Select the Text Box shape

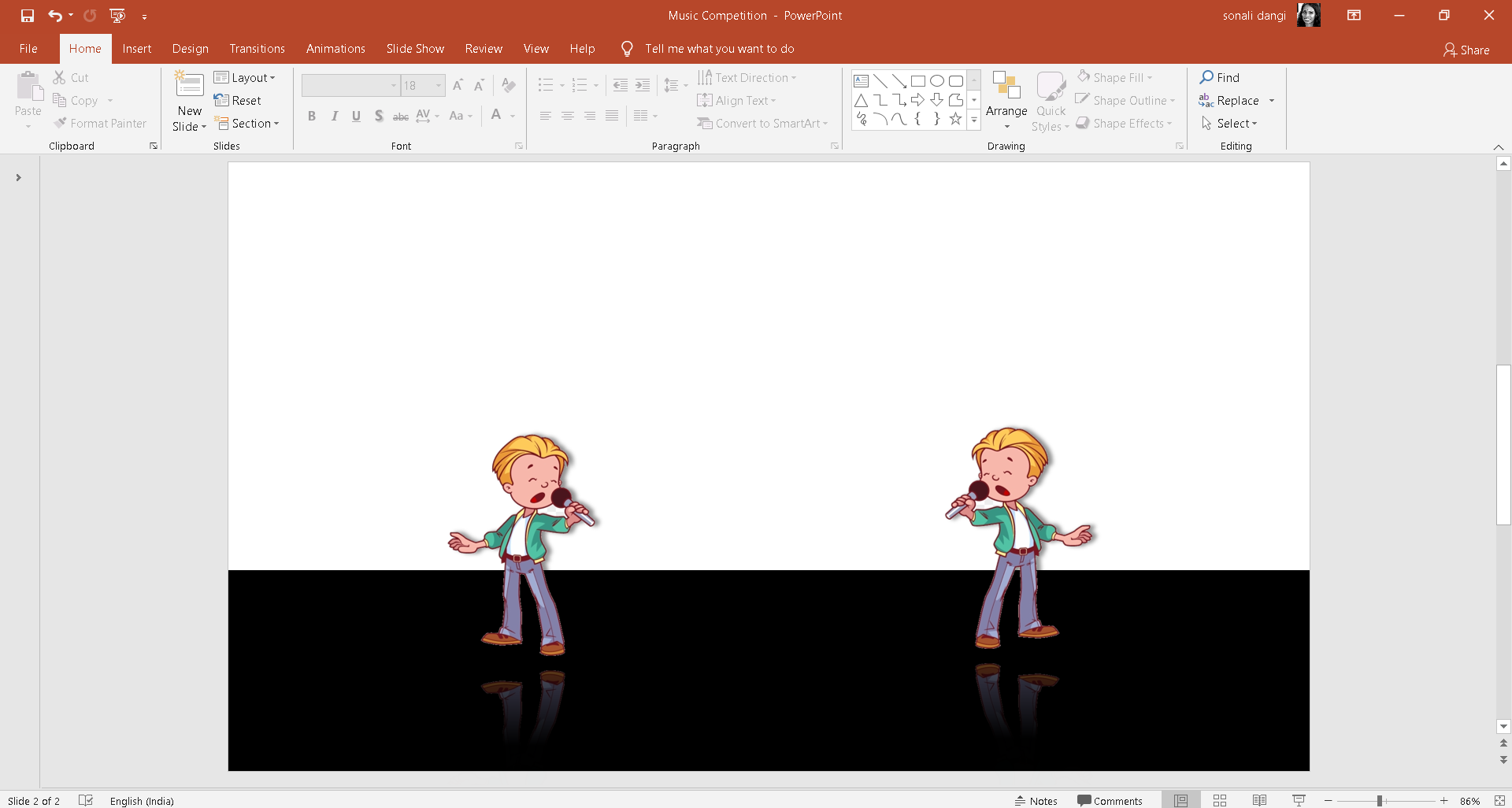(861, 80)
